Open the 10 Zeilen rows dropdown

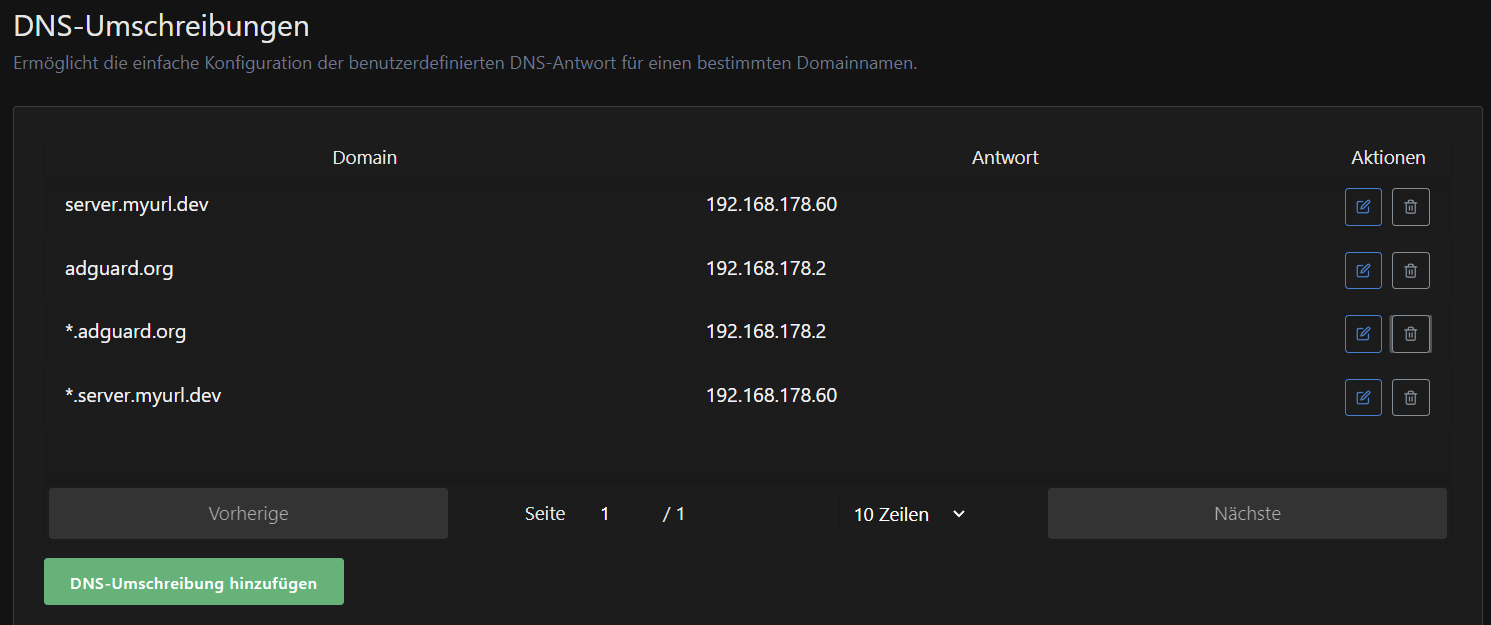coord(907,514)
